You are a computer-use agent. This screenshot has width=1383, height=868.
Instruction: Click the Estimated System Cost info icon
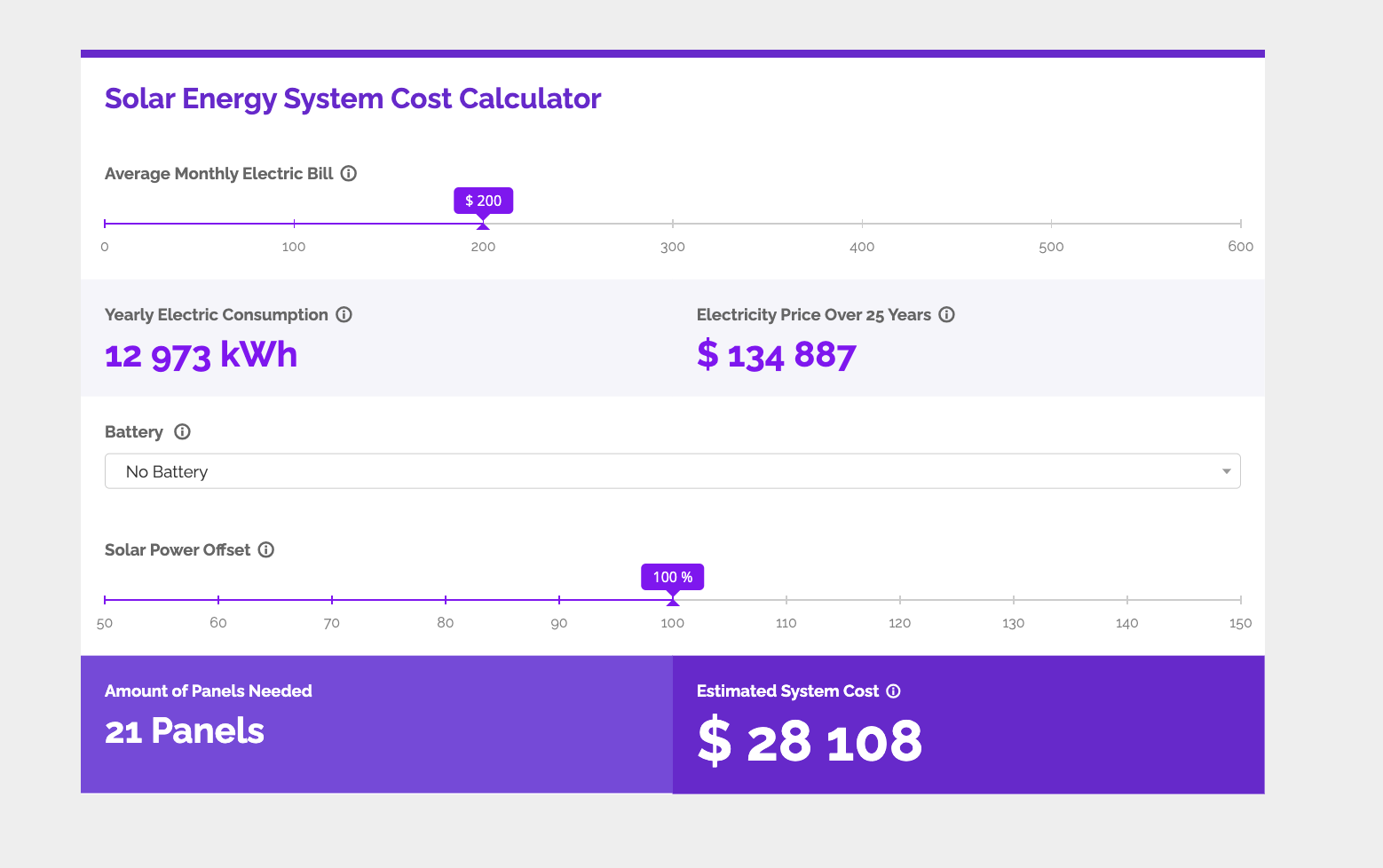click(x=893, y=690)
